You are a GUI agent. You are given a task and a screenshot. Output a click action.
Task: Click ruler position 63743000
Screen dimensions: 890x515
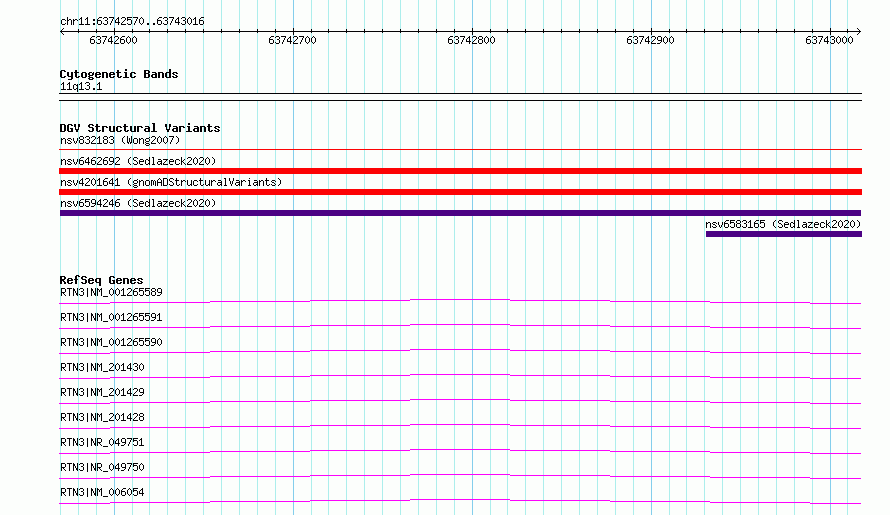click(829, 40)
